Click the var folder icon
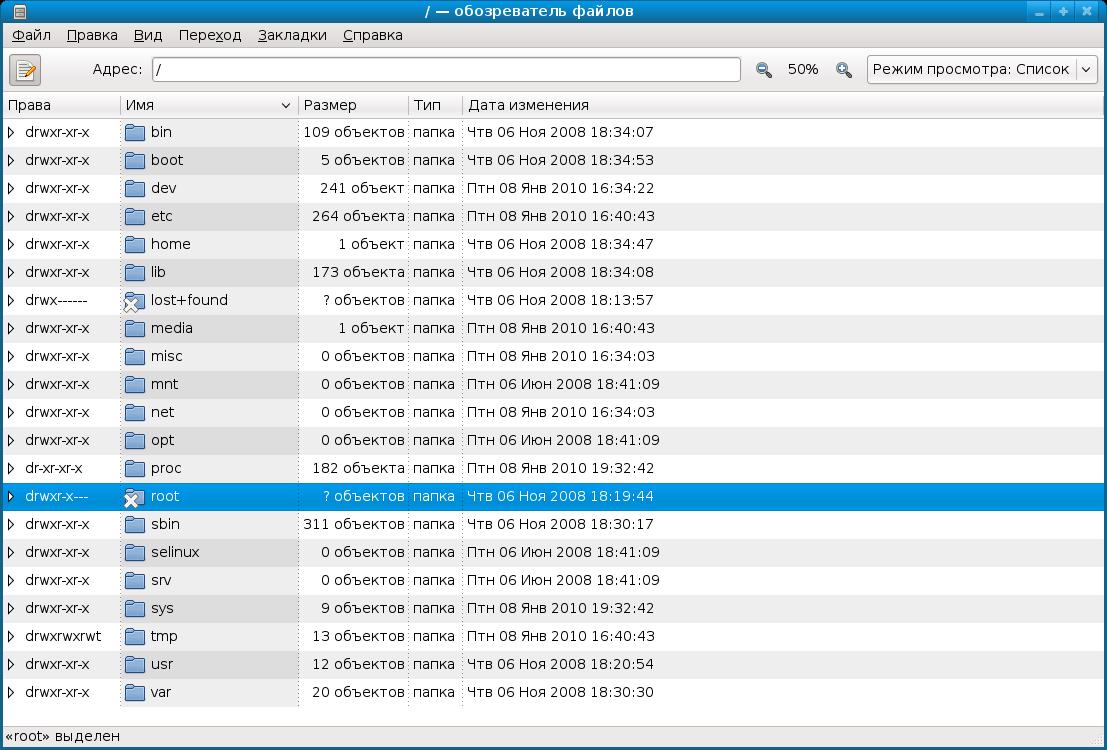The height and width of the screenshot is (750, 1107). coord(135,693)
